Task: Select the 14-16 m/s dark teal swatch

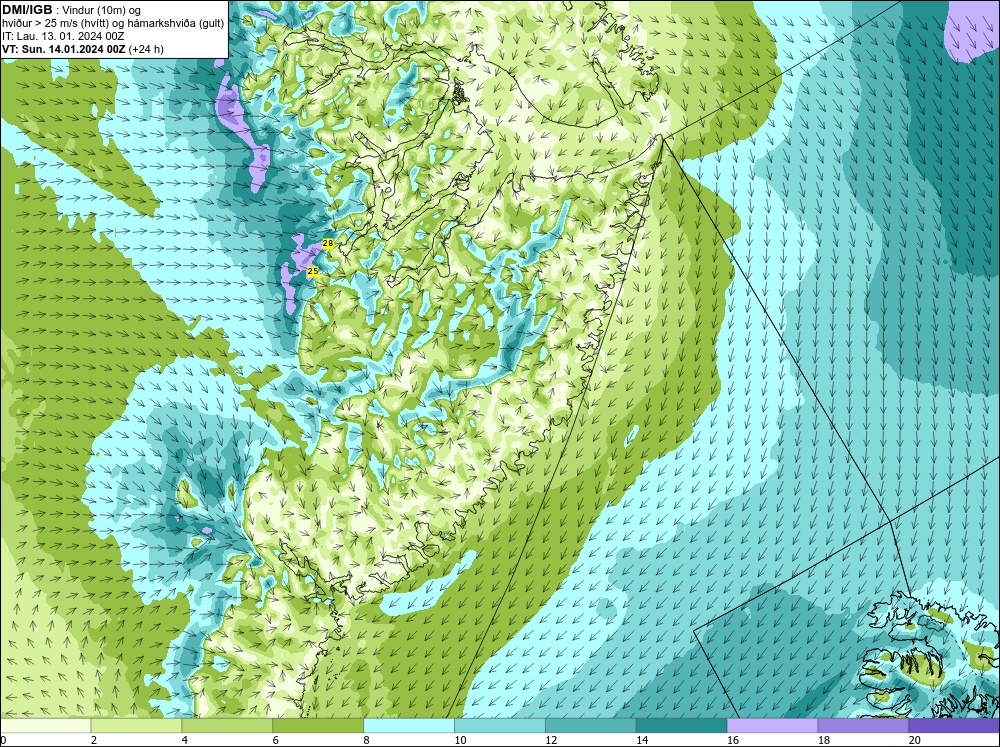Action: [682, 725]
